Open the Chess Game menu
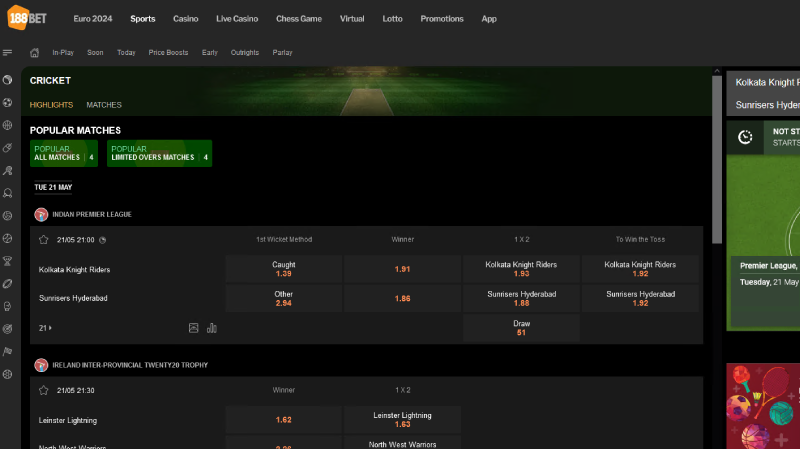The height and width of the screenshot is (449, 800). 299,19
